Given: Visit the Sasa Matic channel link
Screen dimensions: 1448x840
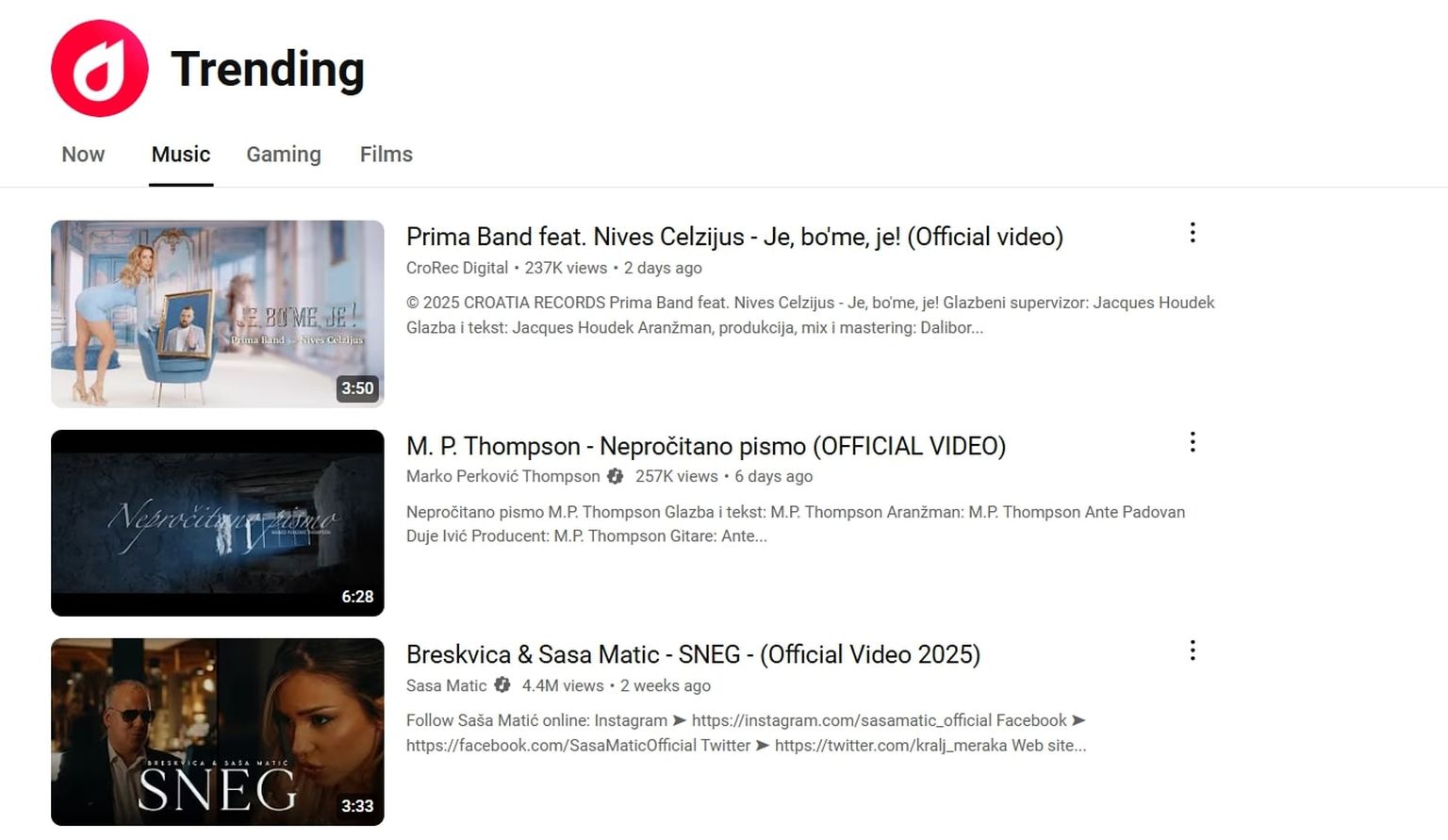Looking at the screenshot, I should [x=447, y=685].
